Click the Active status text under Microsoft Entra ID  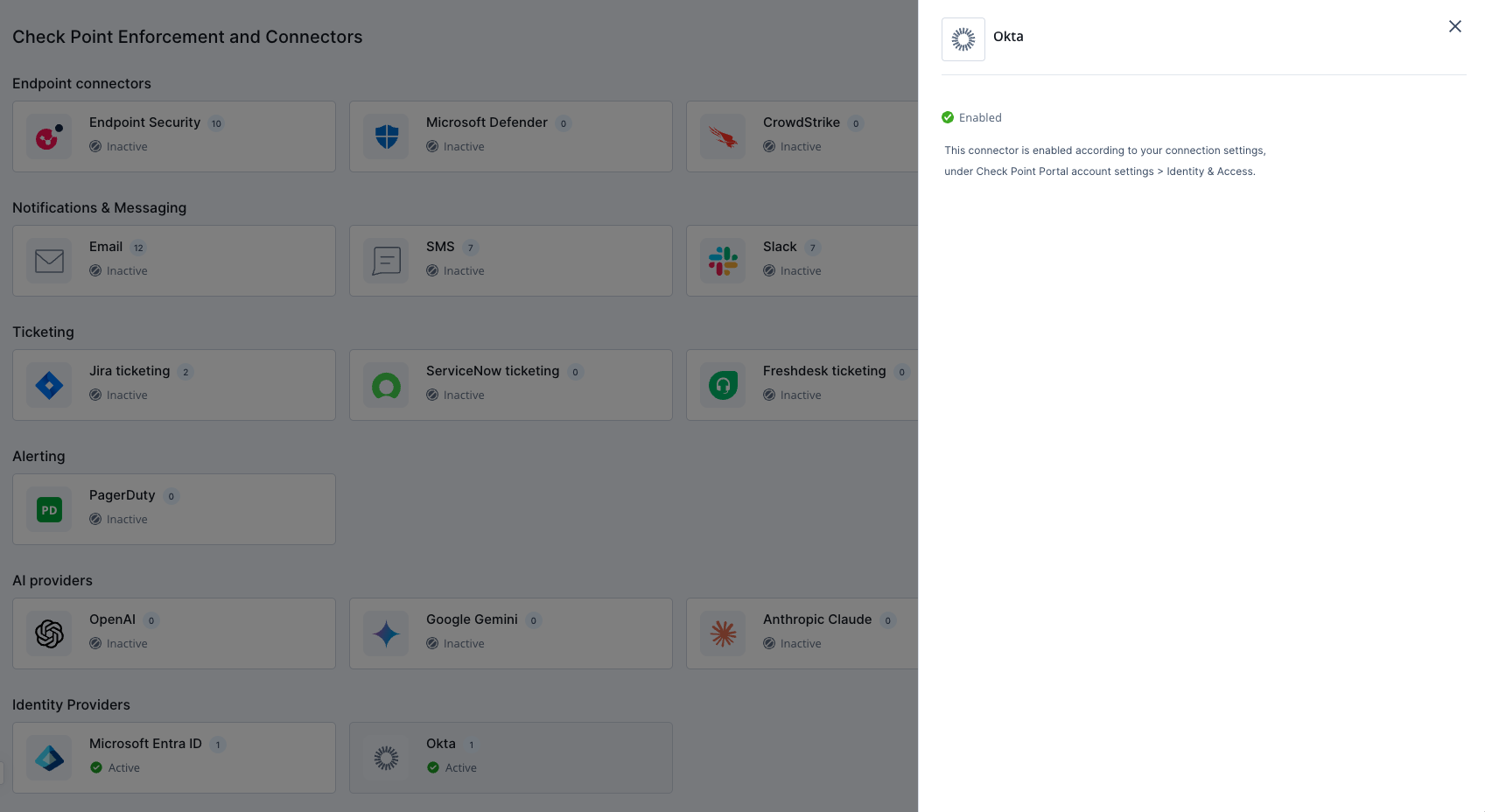click(x=124, y=768)
